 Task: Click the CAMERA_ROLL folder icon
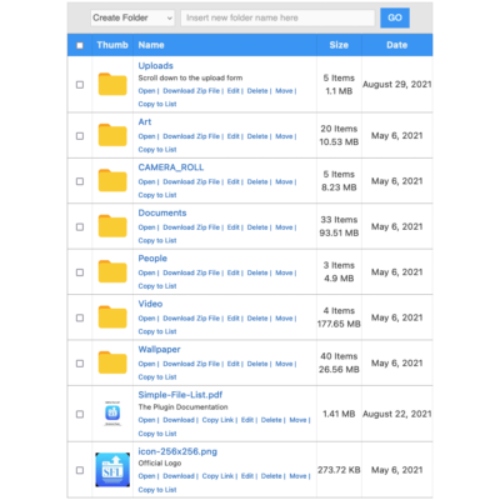(x=112, y=180)
